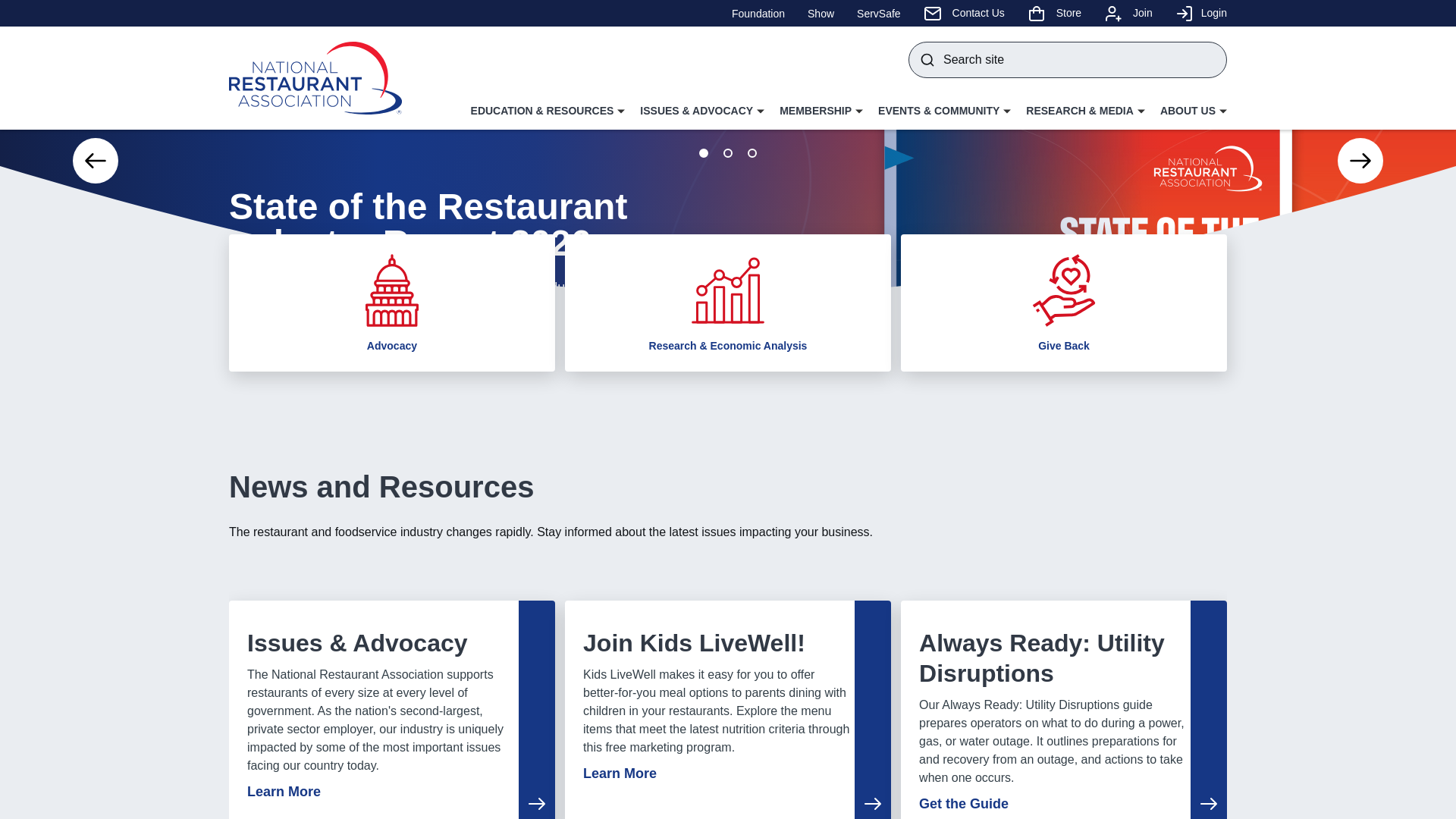
Task: Expand Membership menu
Action: click(821, 111)
